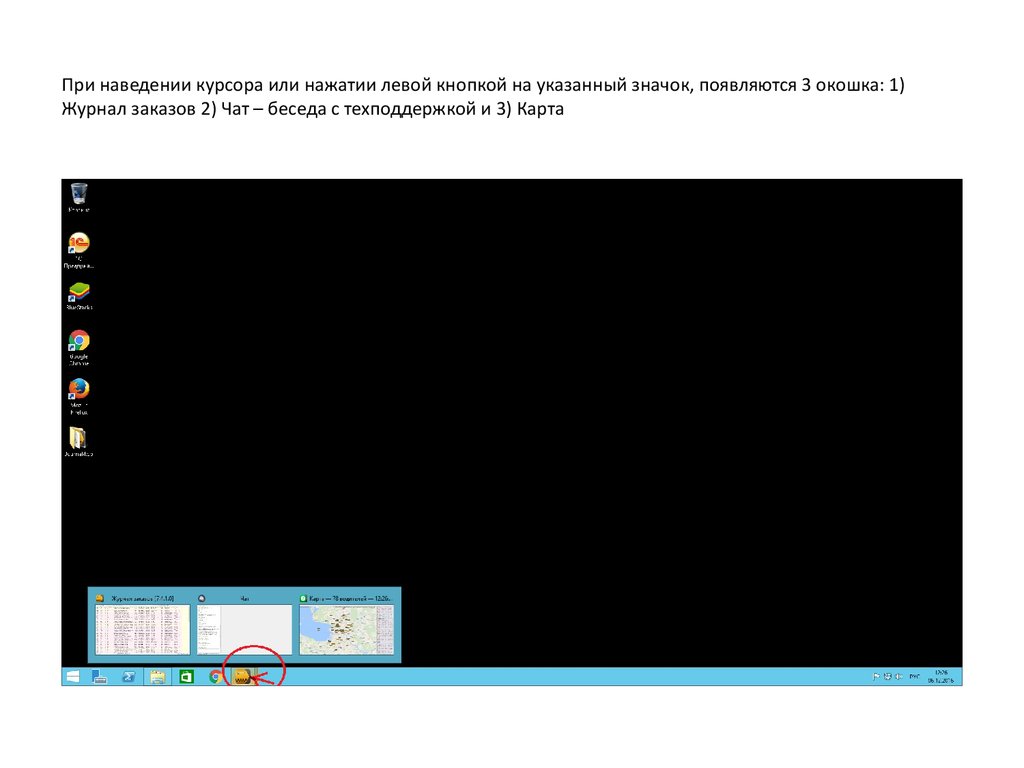
Task: Click the red-circled taxi app taskbar icon
Action: (241, 677)
